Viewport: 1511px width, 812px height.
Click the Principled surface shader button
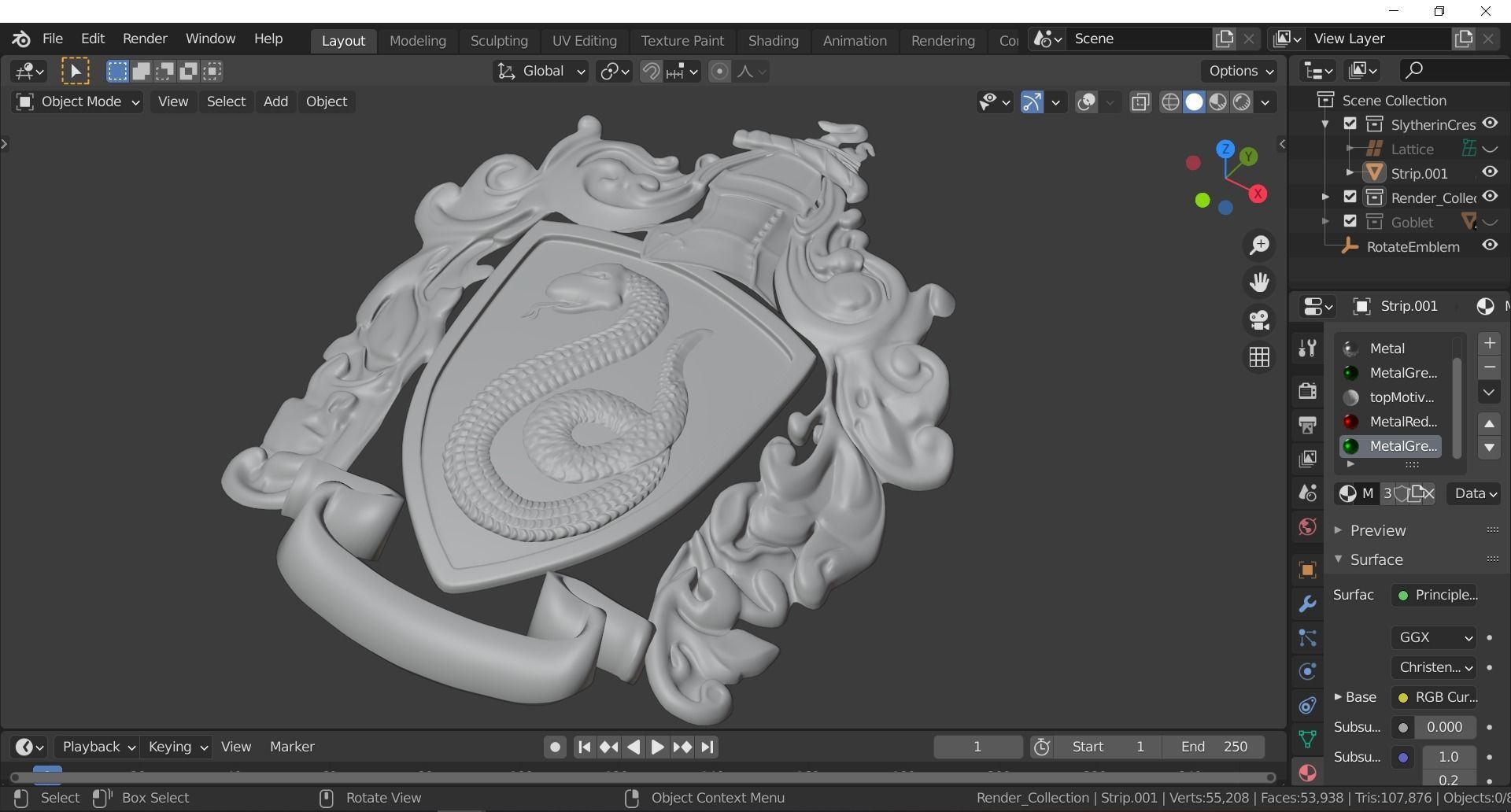click(1434, 595)
